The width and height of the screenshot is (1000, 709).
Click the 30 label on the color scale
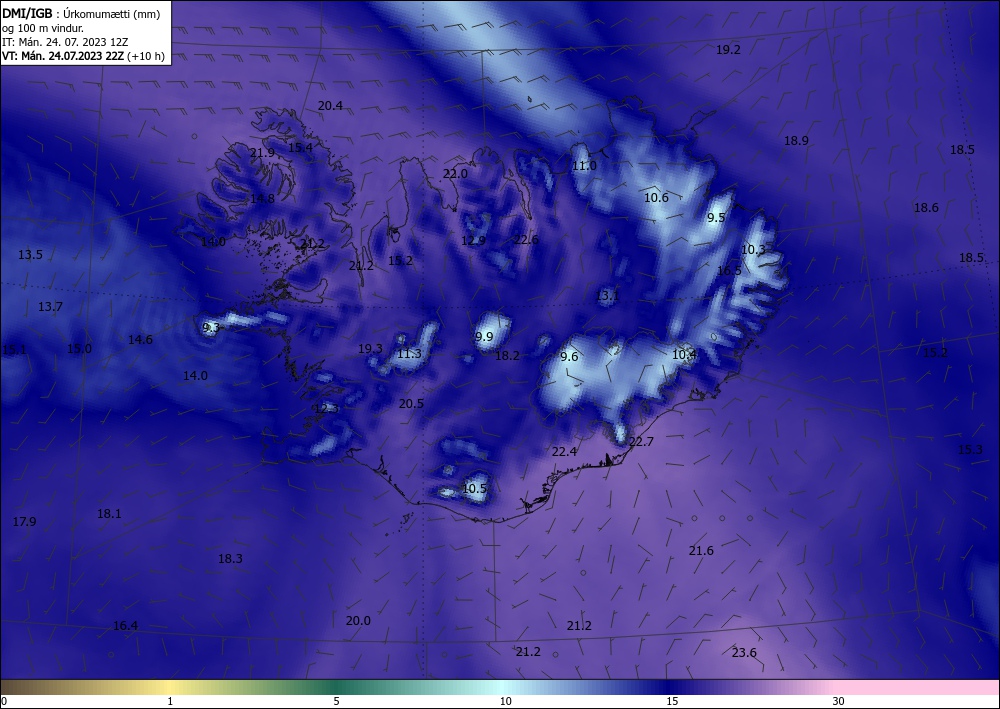coord(838,702)
